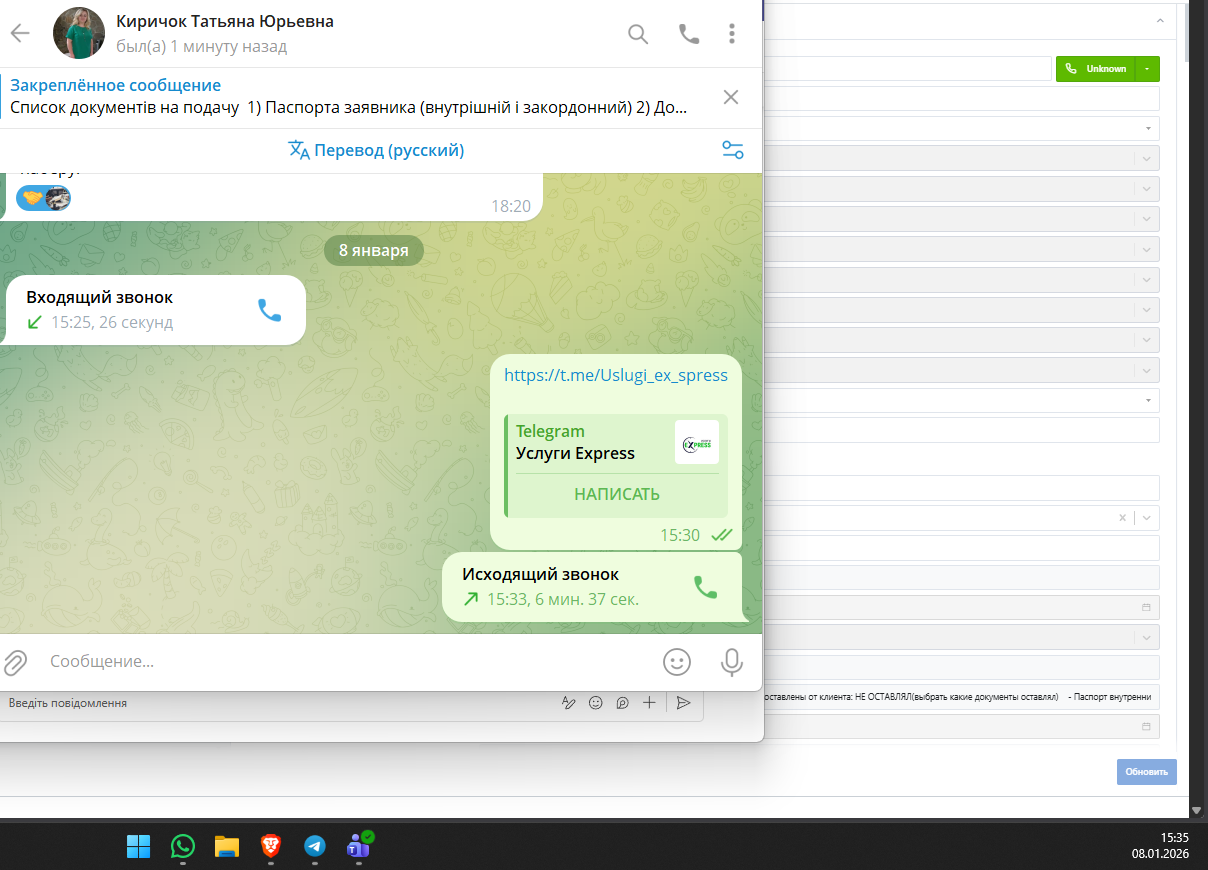Open text formatting icon in back window
Viewport: 1208px width, 870px height.
[569, 703]
